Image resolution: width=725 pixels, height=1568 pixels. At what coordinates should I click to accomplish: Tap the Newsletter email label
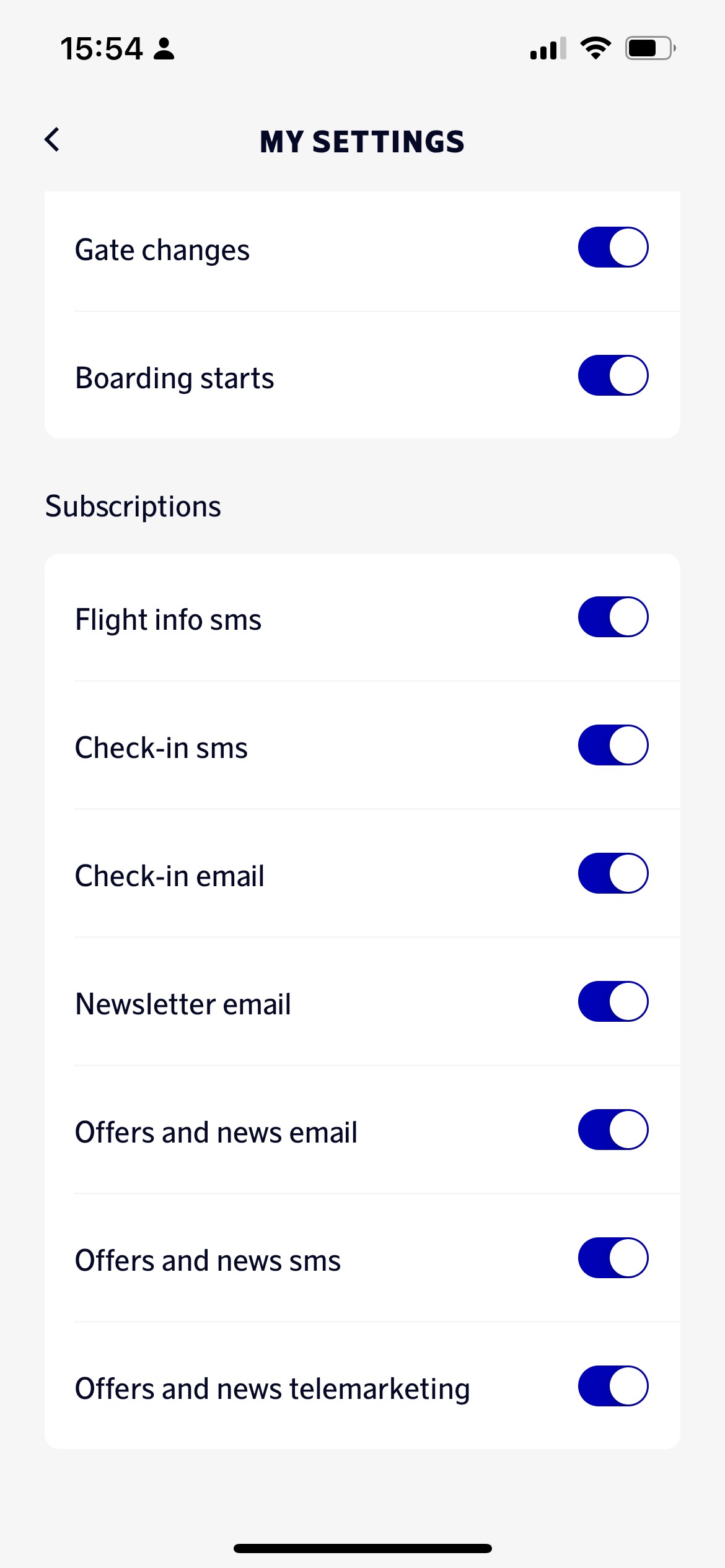(183, 1004)
